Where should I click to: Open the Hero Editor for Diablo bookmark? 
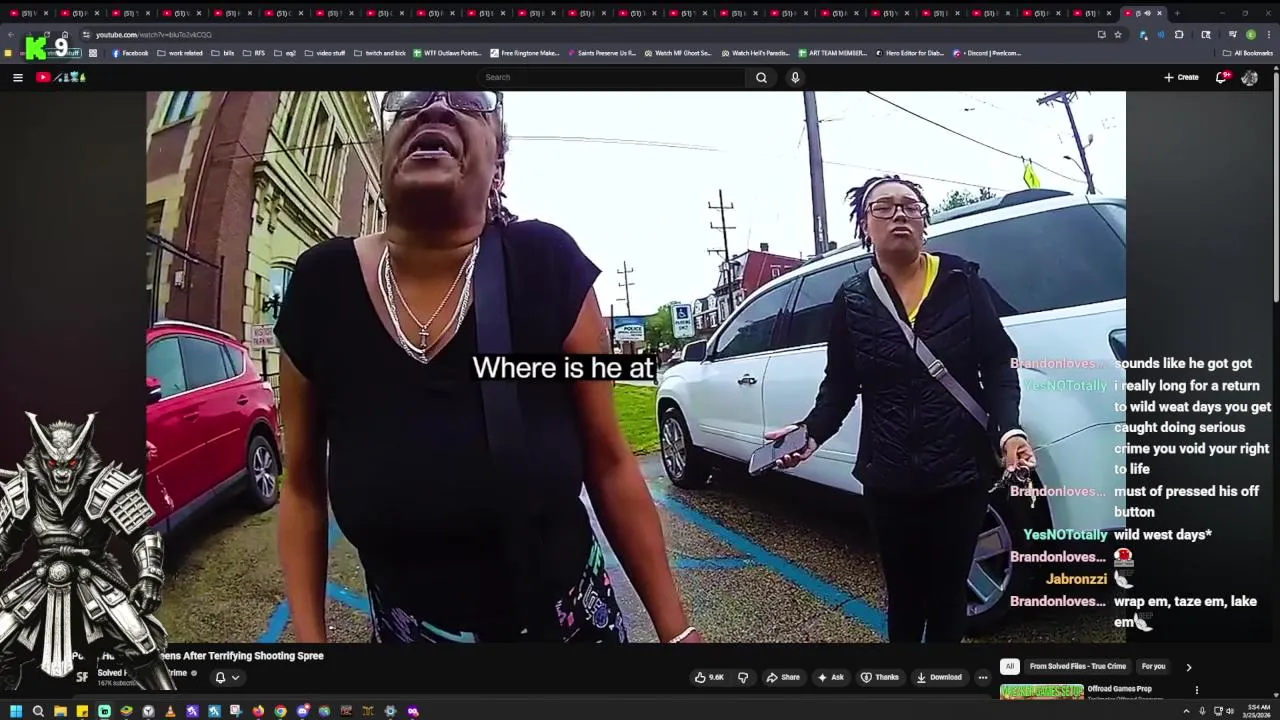[x=908, y=53]
